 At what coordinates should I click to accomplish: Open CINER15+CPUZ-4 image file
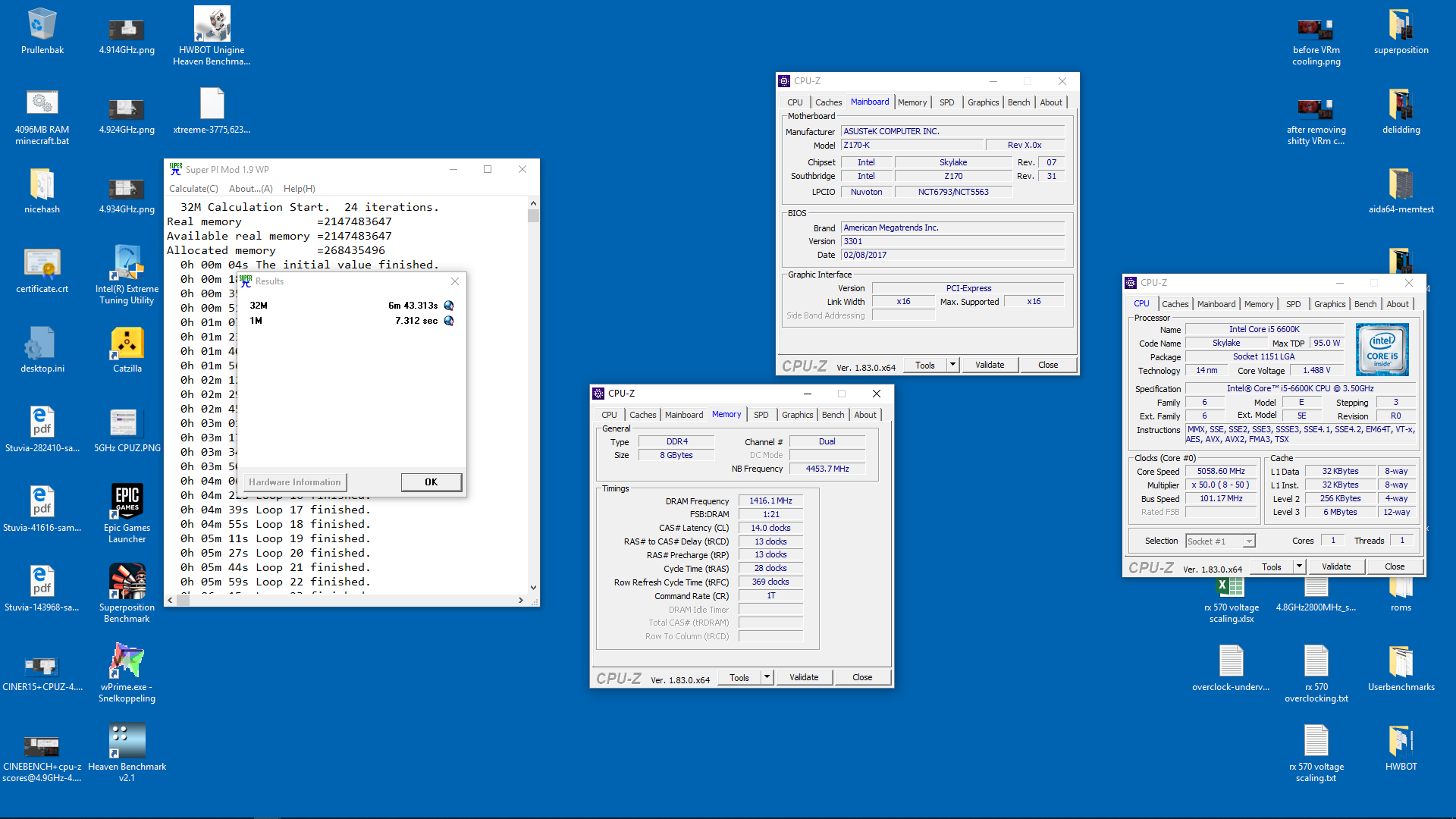pos(42,667)
